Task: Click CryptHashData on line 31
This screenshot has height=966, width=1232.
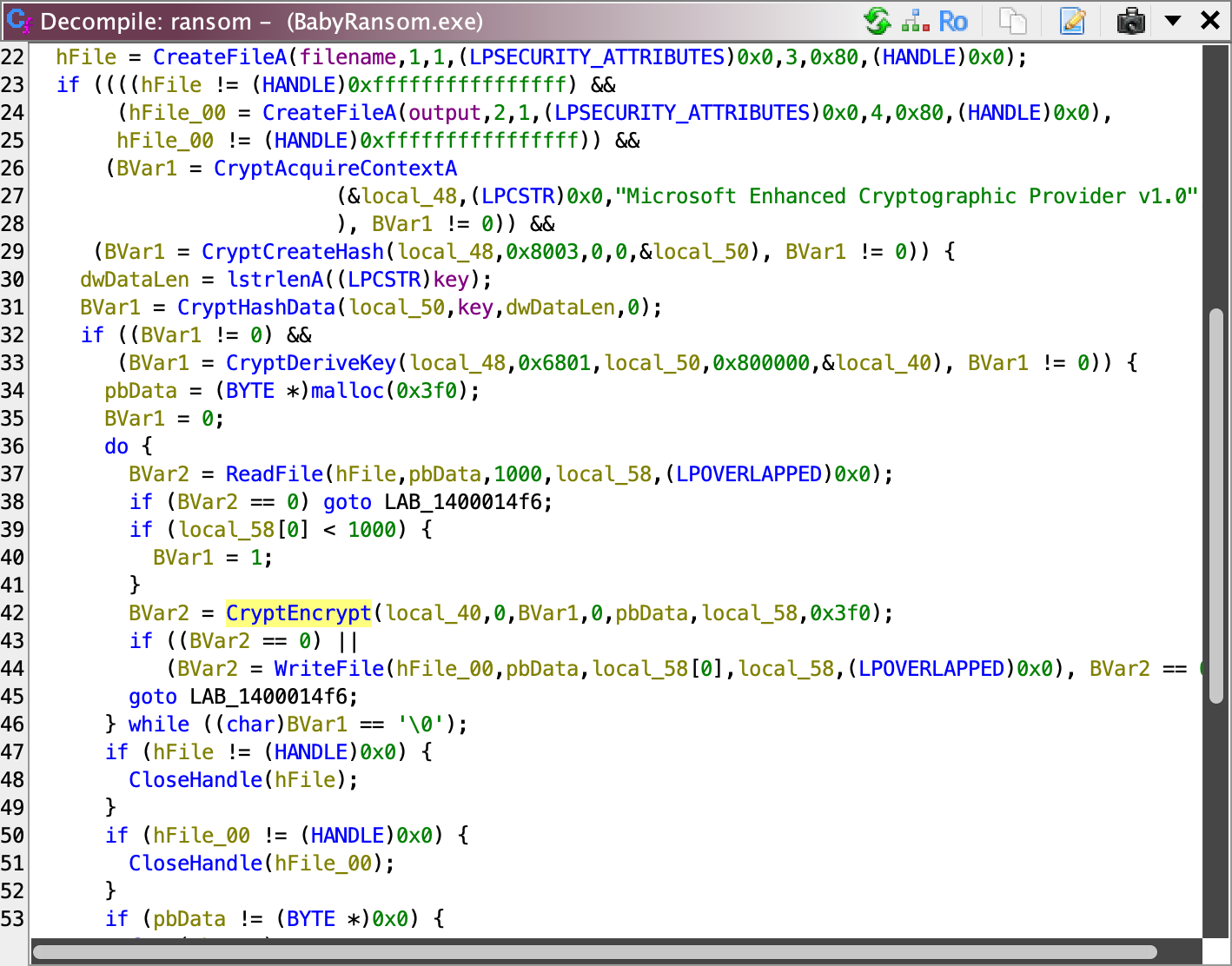Action: pos(255,308)
